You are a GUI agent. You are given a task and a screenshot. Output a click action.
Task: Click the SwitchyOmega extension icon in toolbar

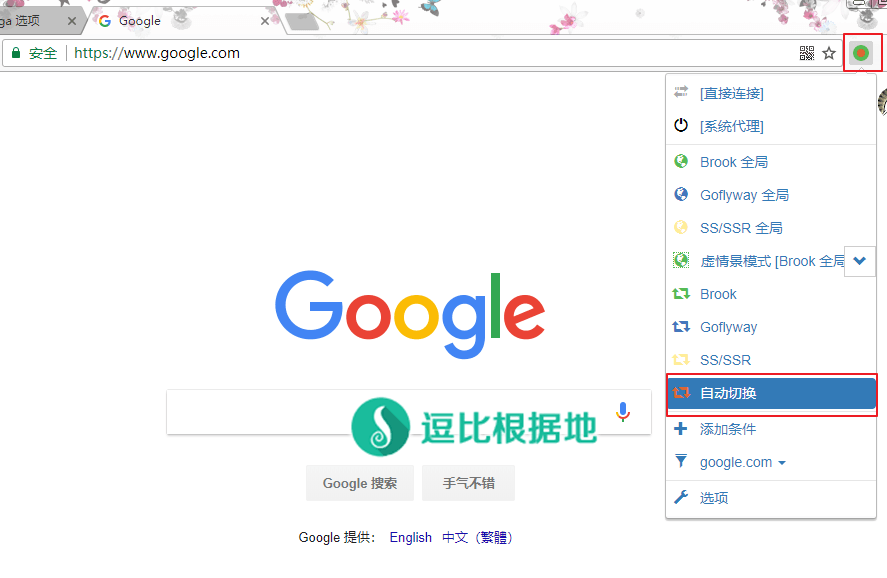coord(860,53)
